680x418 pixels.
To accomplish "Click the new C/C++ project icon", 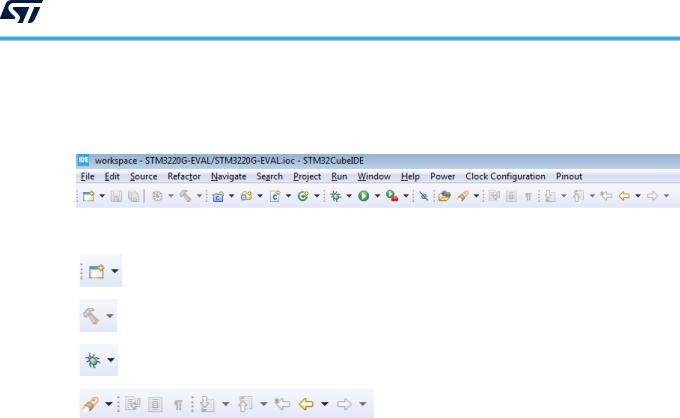I will click(x=218, y=196).
